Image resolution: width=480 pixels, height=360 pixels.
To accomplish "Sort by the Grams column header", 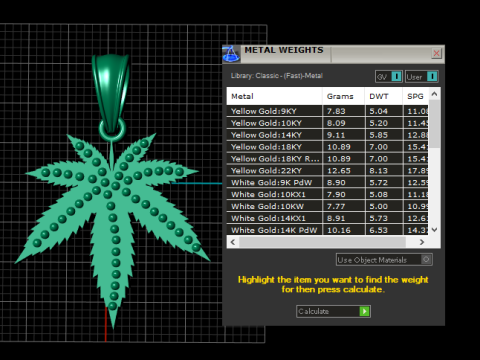I will (343, 96).
